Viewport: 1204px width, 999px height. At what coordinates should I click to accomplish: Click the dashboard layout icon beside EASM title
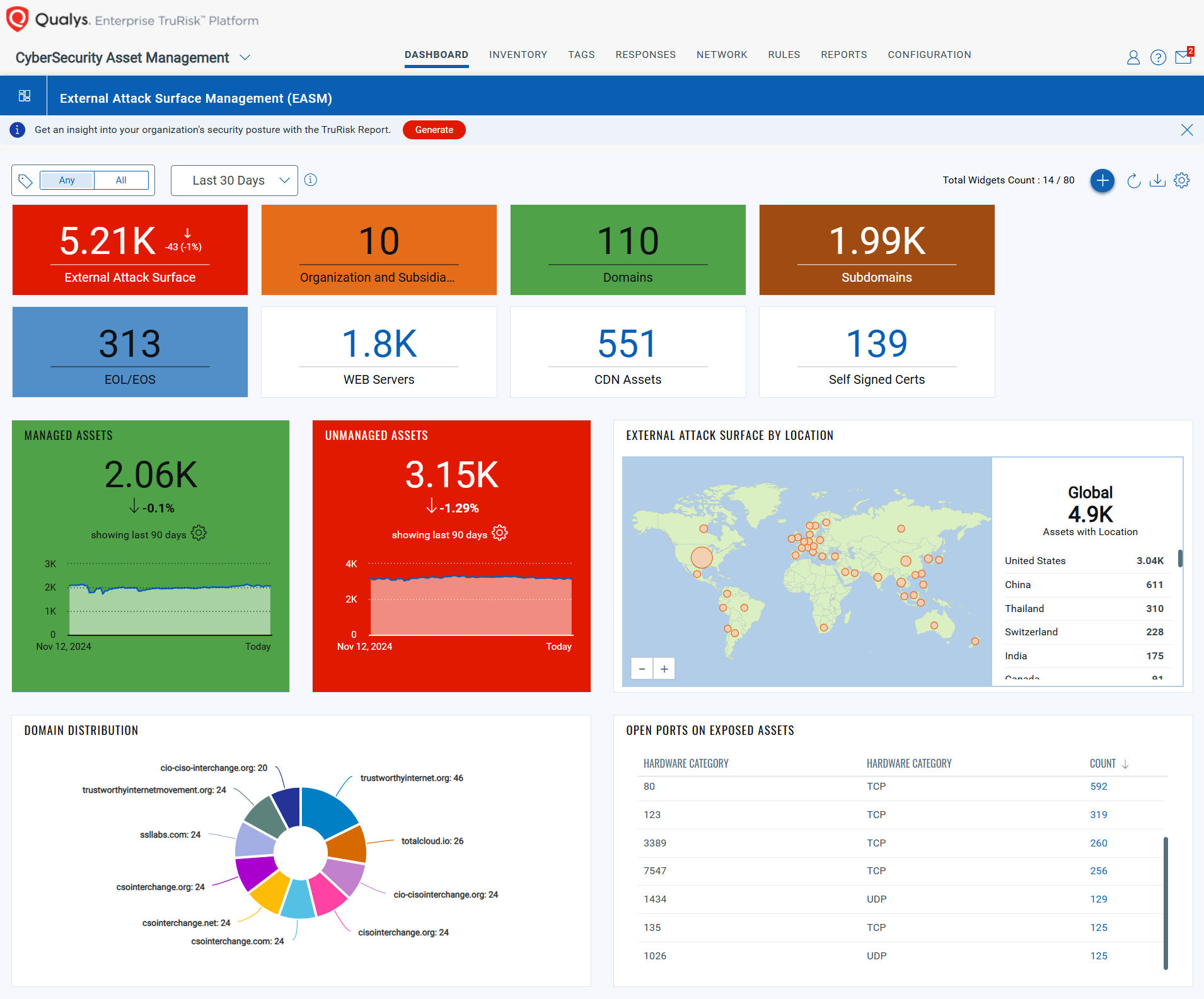coord(25,96)
